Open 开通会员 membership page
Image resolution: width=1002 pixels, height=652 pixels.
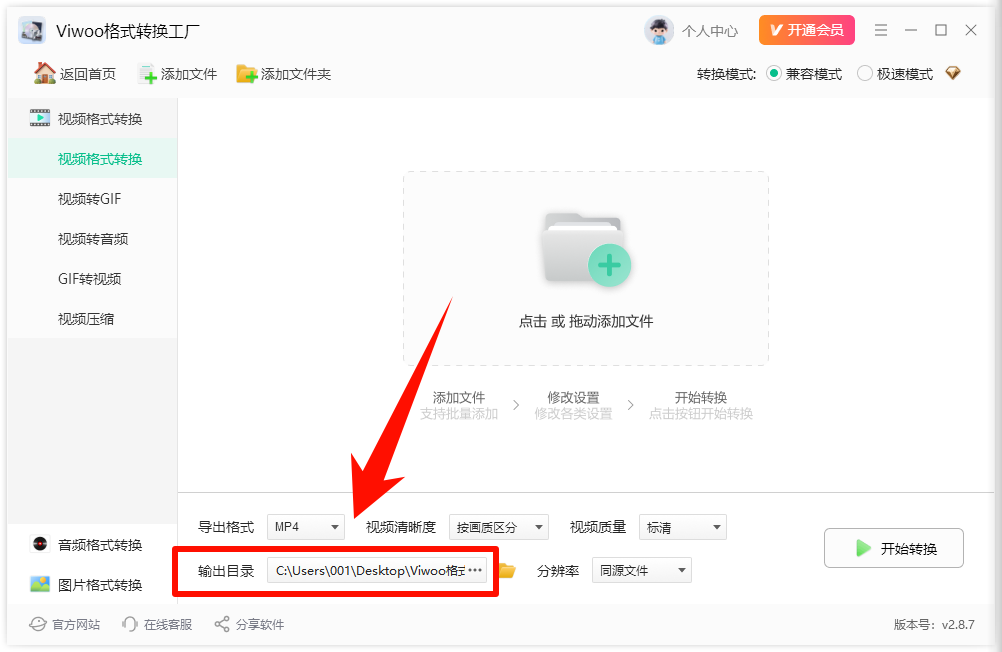coord(806,30)
